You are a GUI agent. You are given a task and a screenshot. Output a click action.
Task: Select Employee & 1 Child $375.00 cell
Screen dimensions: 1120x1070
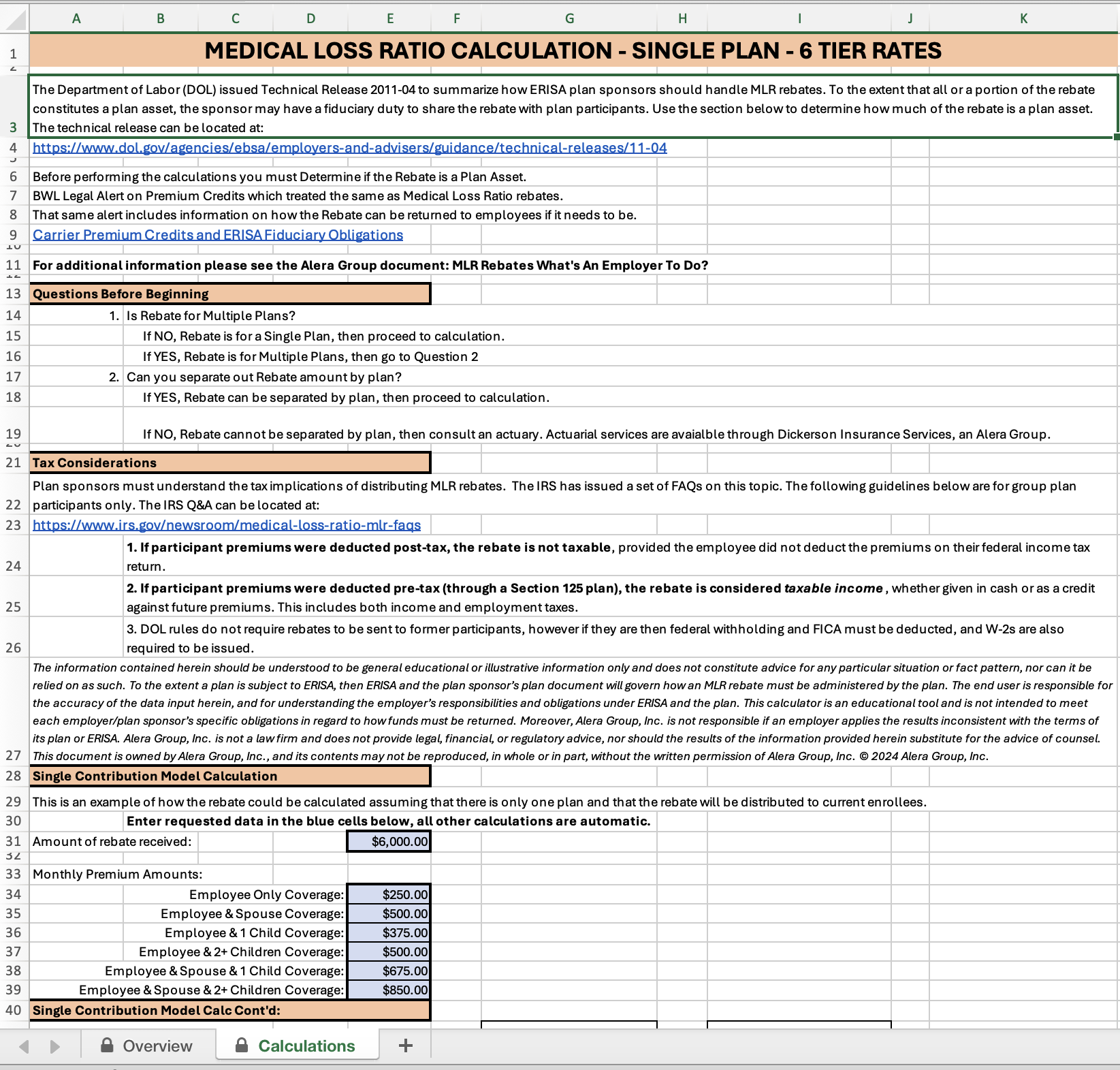point(389,932)
